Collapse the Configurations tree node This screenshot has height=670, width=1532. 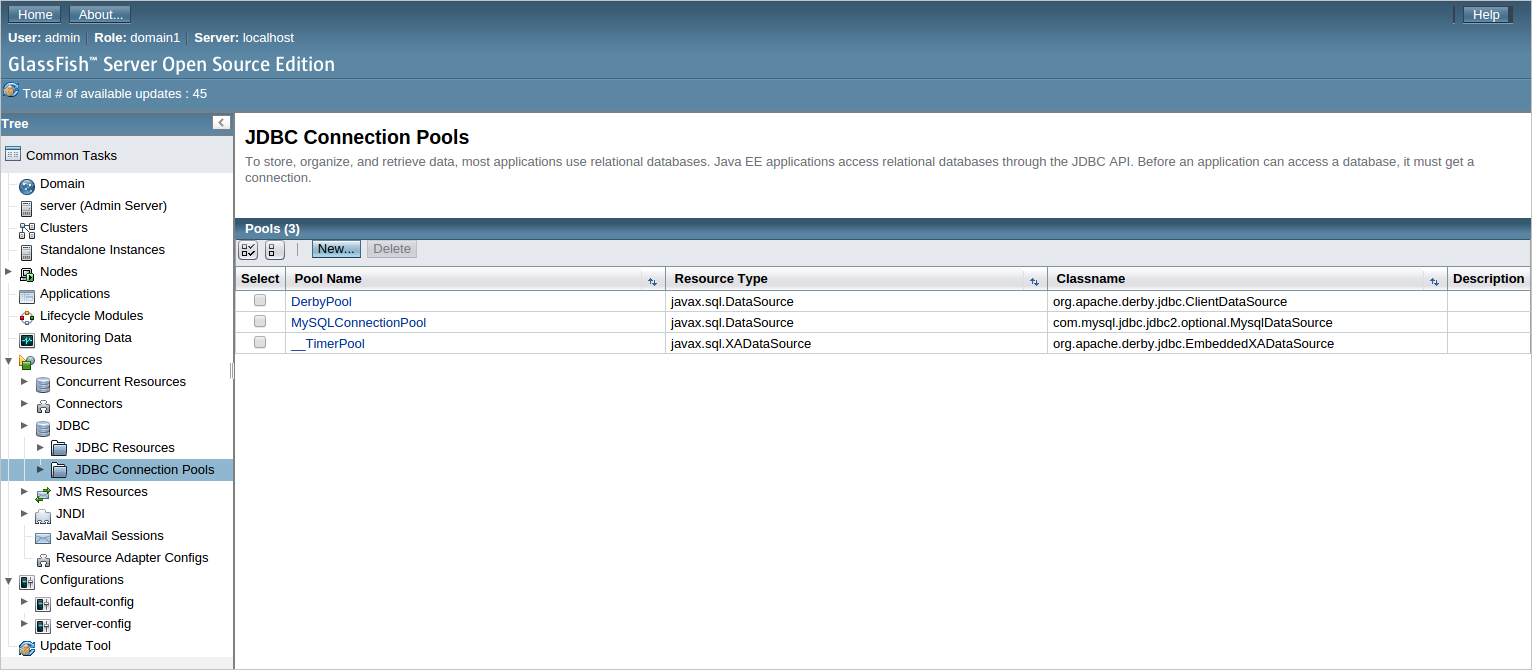click(9, 580)
